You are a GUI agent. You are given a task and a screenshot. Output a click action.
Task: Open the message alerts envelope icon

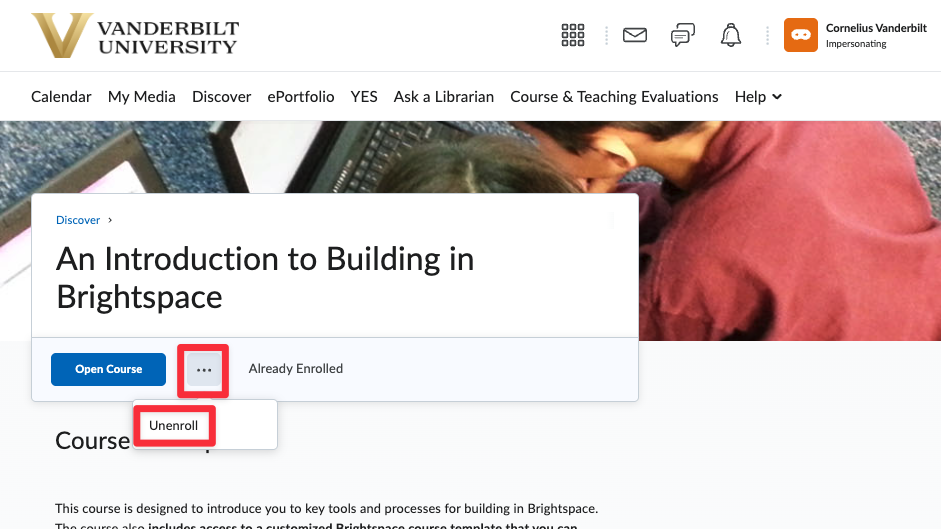click(634, 36)
